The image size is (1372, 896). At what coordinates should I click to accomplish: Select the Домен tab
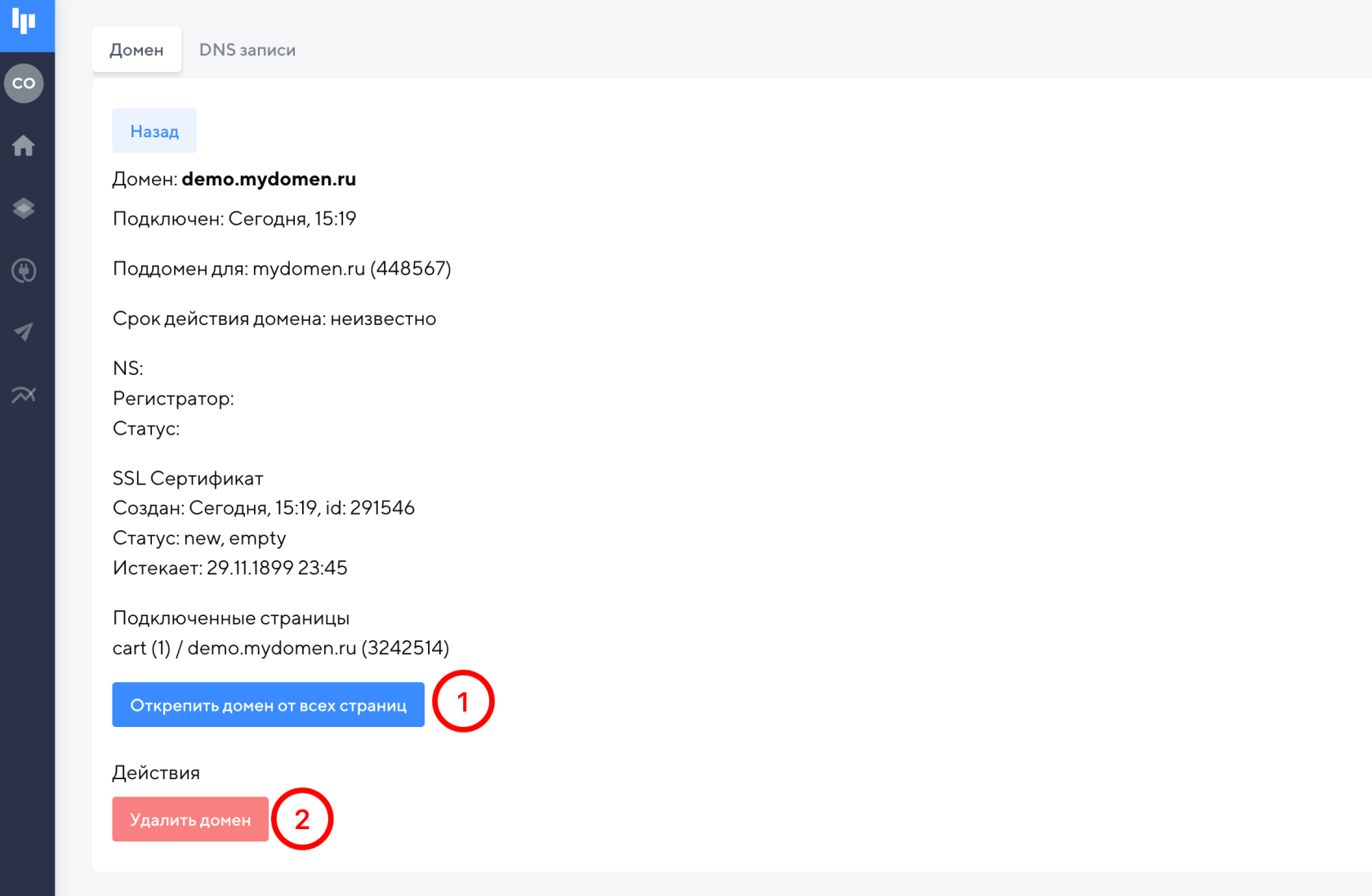tap(136, 50)
